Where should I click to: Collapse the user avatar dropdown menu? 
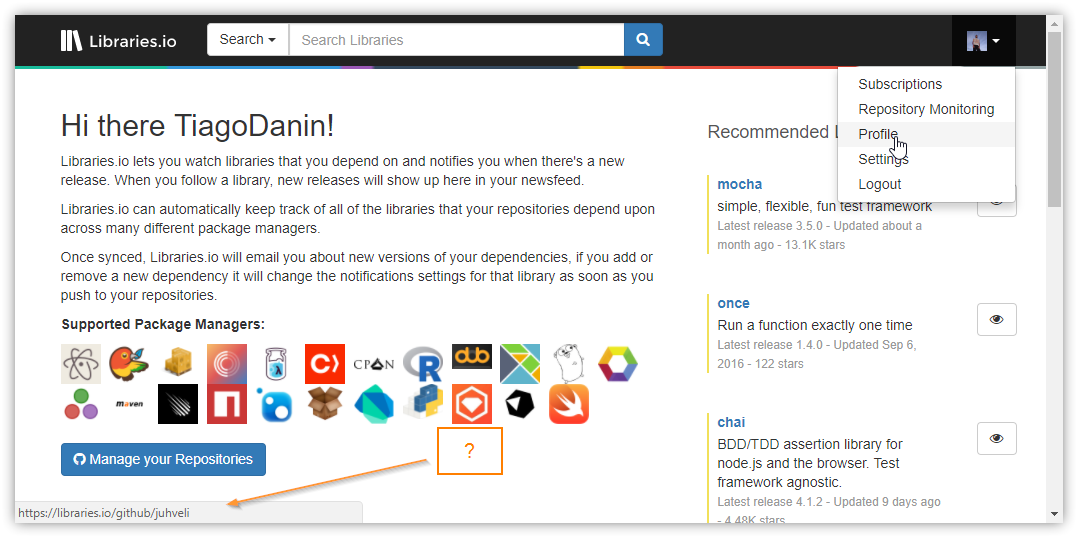(983, 41)
